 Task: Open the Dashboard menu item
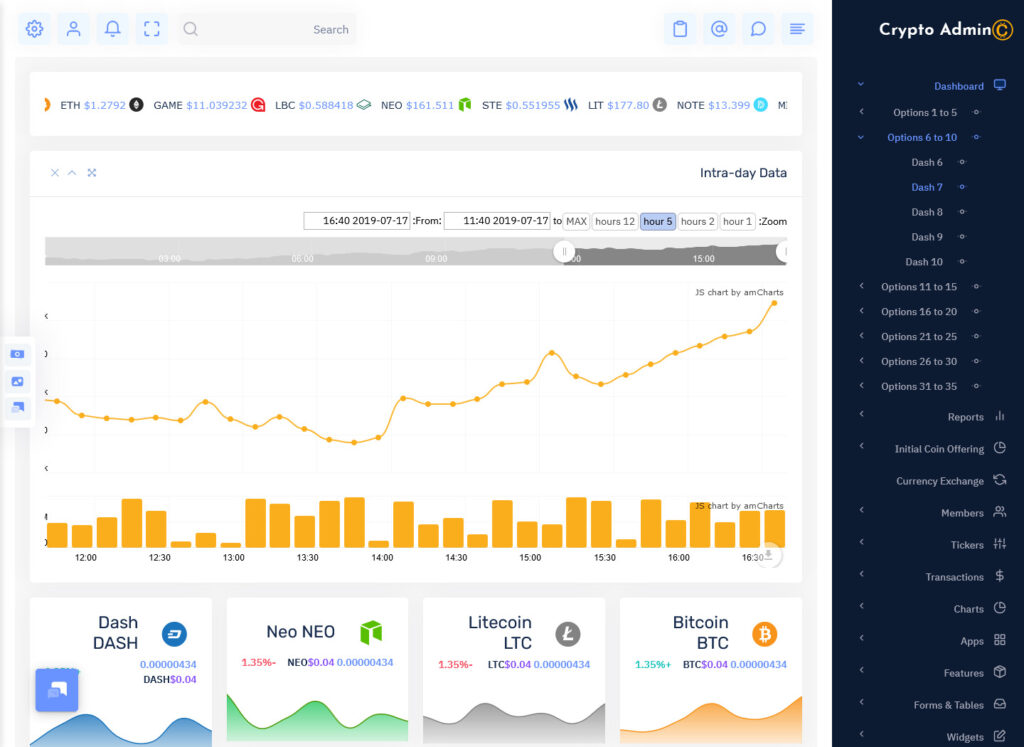point(959,85)
